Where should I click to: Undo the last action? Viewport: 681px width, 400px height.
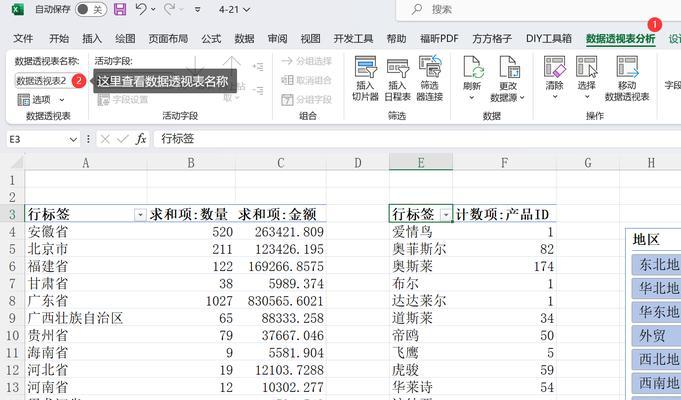[x=141, y=9]
